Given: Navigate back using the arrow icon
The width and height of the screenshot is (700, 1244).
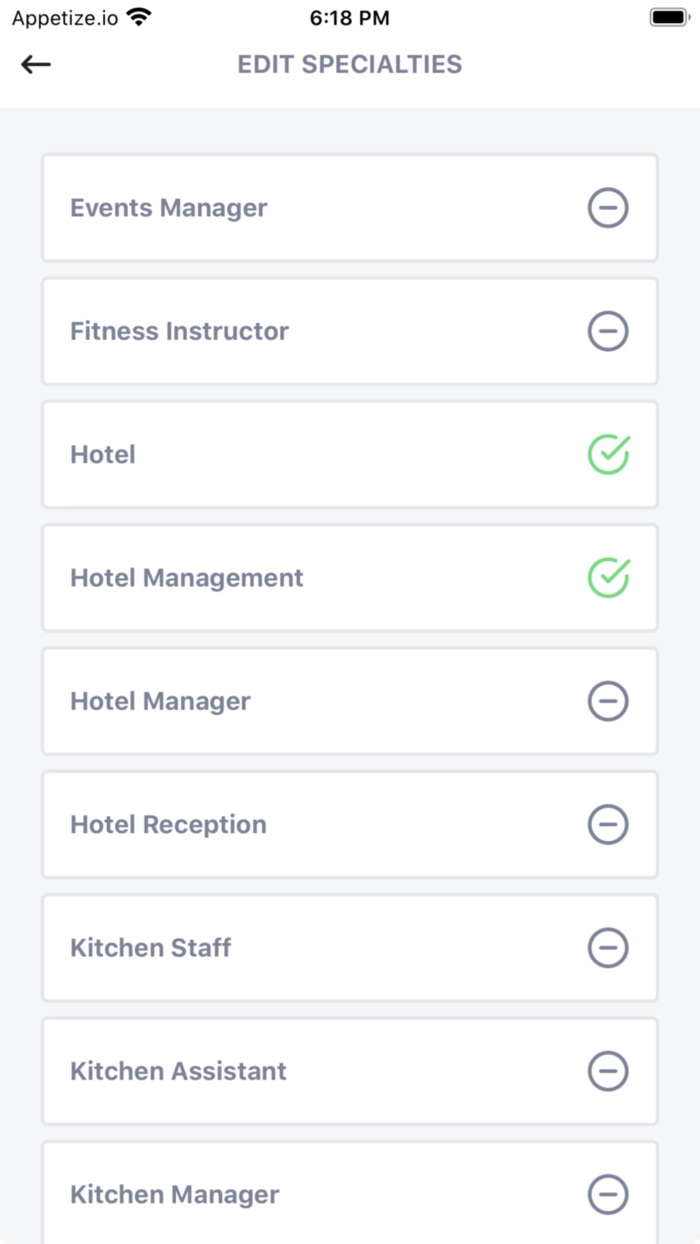Looking at the screenshot, I should coord(36,64).
